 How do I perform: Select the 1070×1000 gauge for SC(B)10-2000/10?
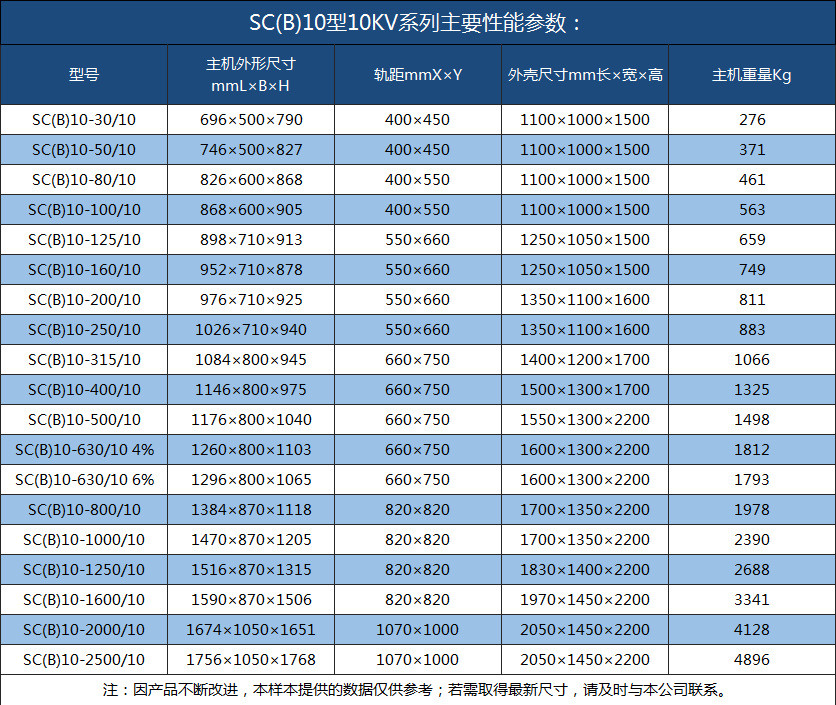click(417, 630)
